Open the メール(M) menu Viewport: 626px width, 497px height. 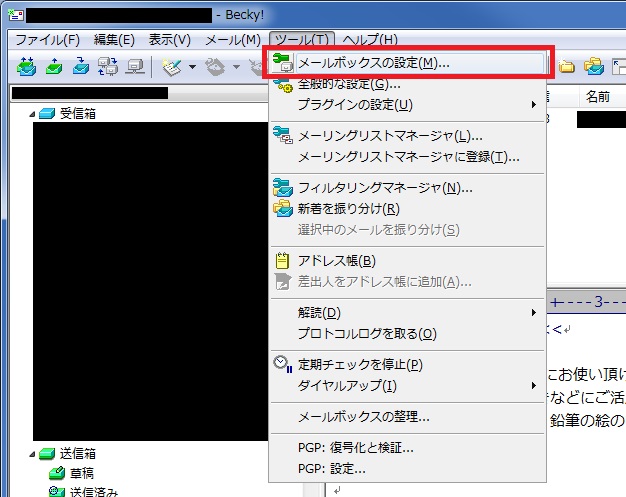pyautogui.click(x=233, y=40)
